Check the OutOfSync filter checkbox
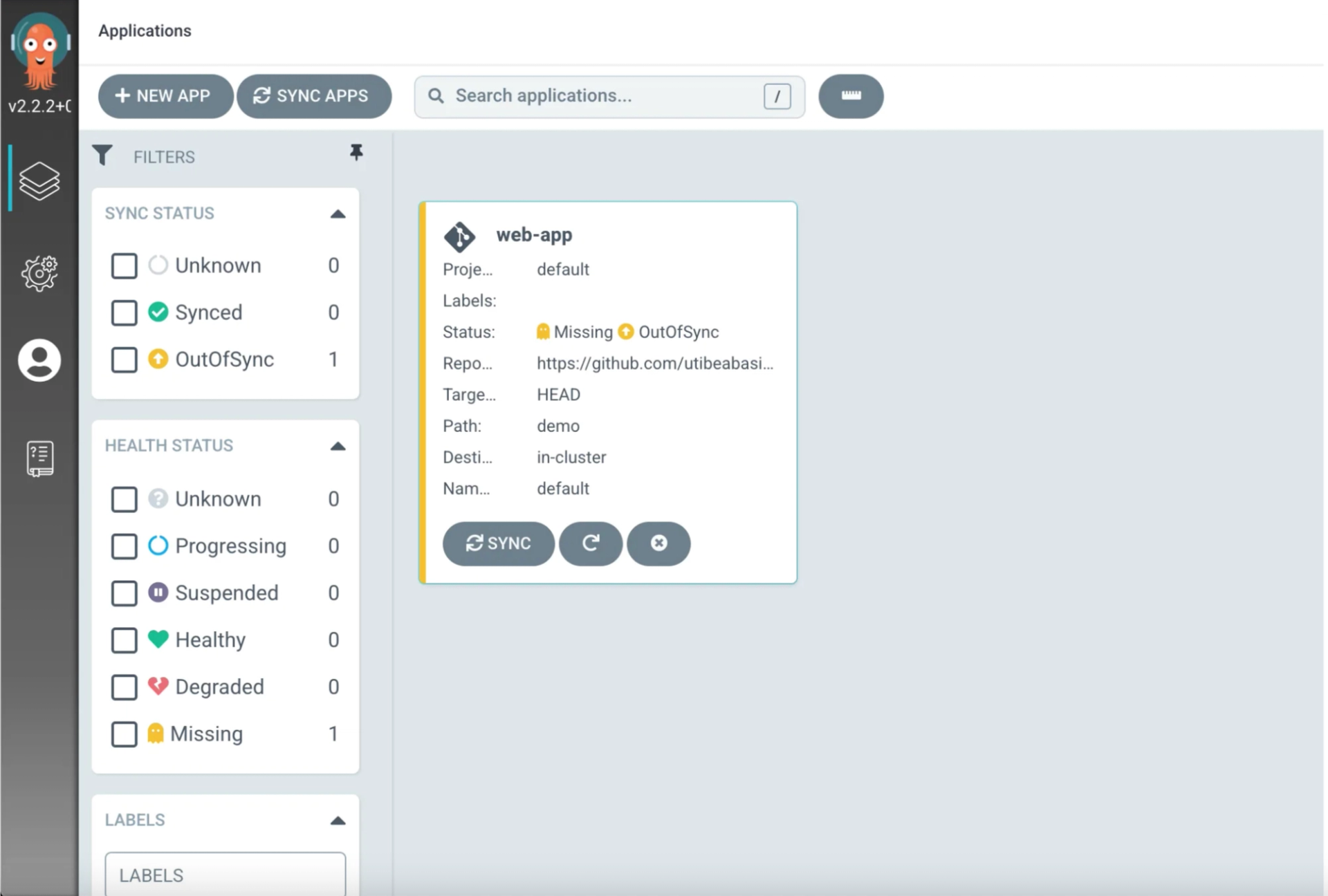The image size is (1328, 896). pos(124,360)
